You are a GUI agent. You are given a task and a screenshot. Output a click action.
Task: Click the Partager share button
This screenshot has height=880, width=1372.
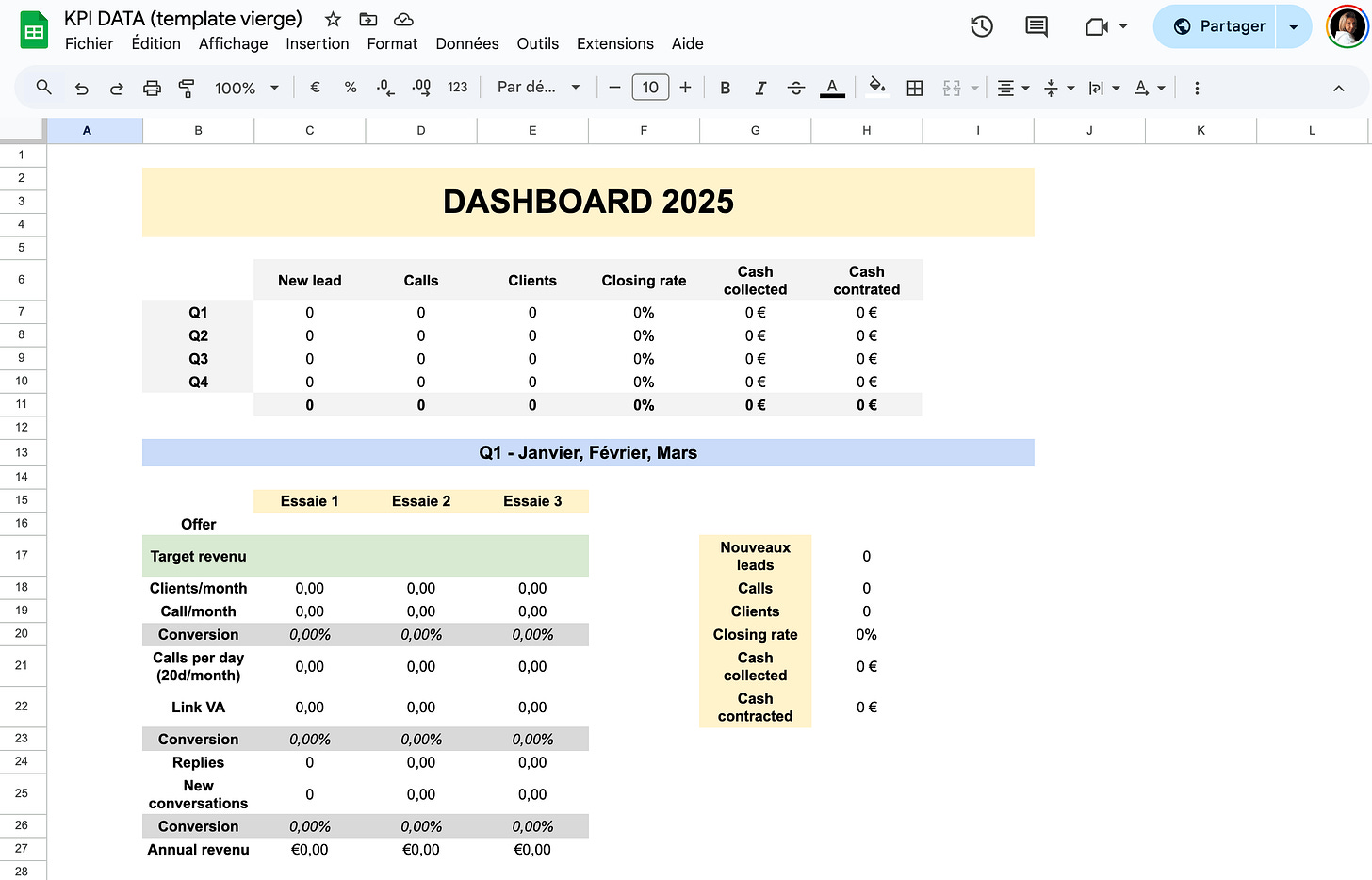[x=1216, y=26]
